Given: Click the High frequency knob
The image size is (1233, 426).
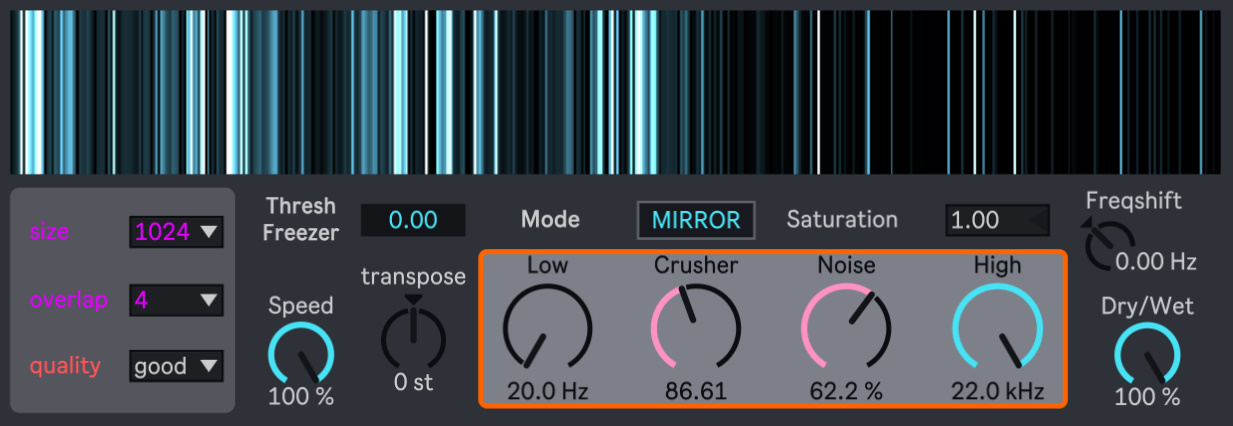Looking at the screenshot, I should click(996, 329).
